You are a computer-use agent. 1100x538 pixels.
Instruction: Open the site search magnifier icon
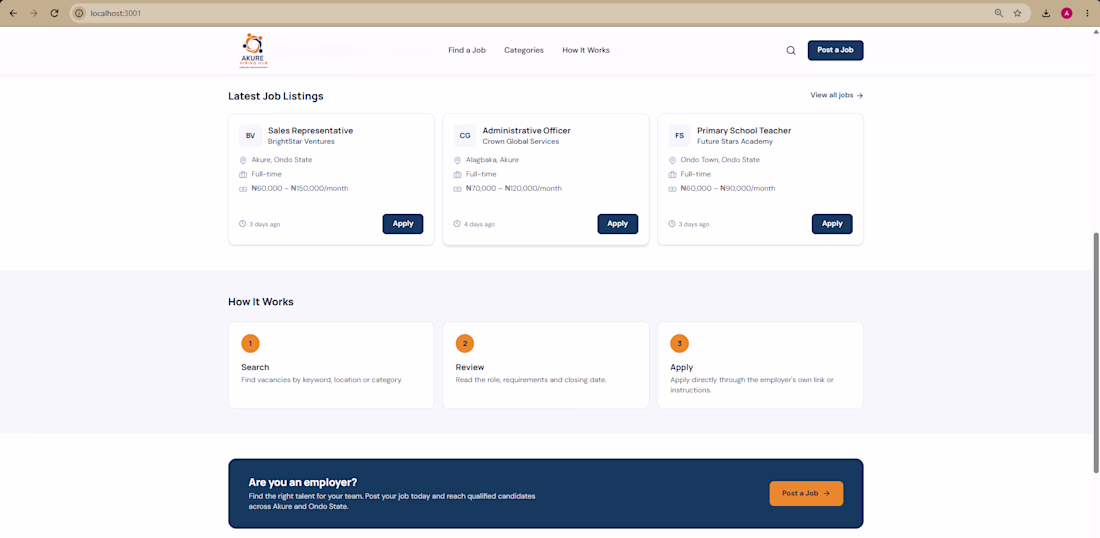point(791,51)
